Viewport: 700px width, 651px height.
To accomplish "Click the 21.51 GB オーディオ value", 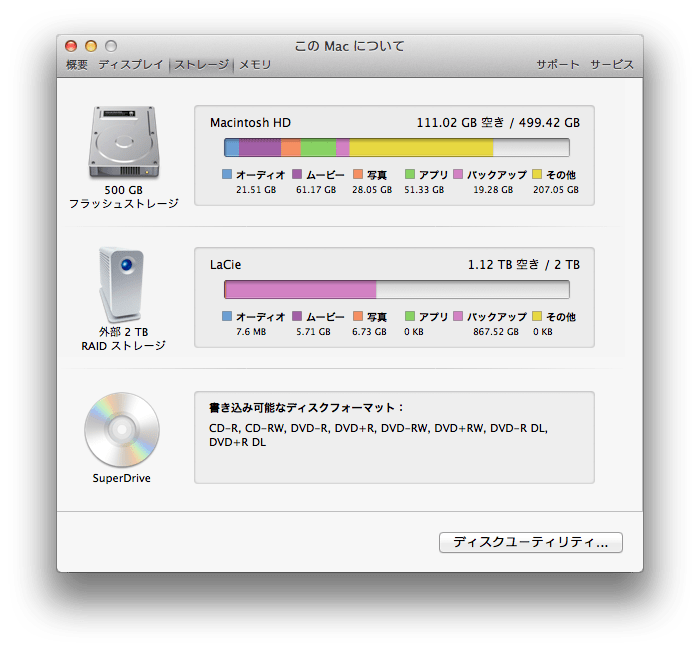I will (256, 190).
